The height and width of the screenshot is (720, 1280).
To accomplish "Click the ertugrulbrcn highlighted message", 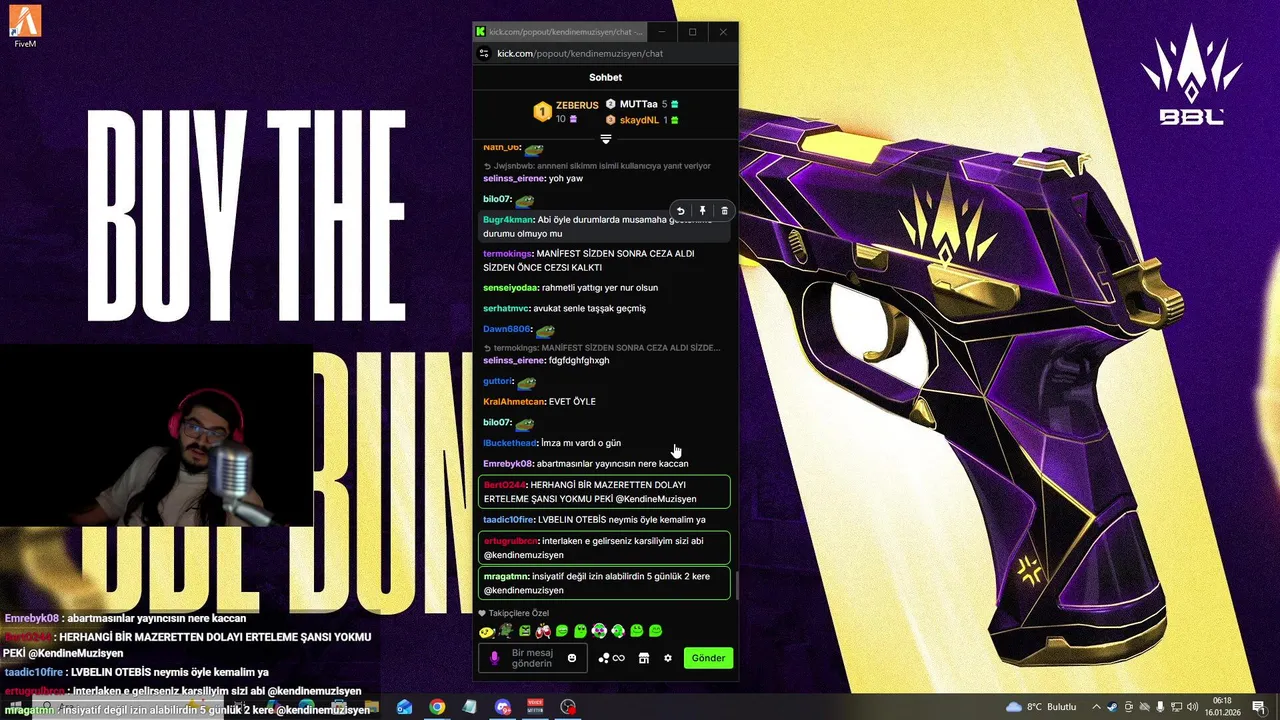I will tap(604, 547).
